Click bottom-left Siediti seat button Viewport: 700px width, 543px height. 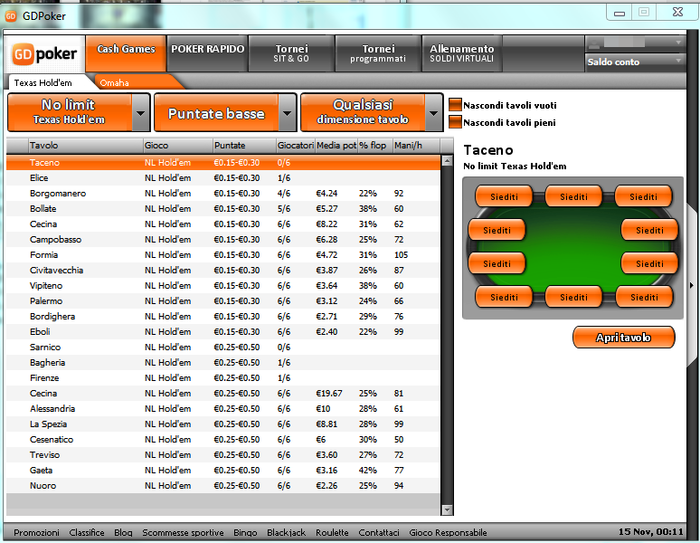click(x=504, y=297)
